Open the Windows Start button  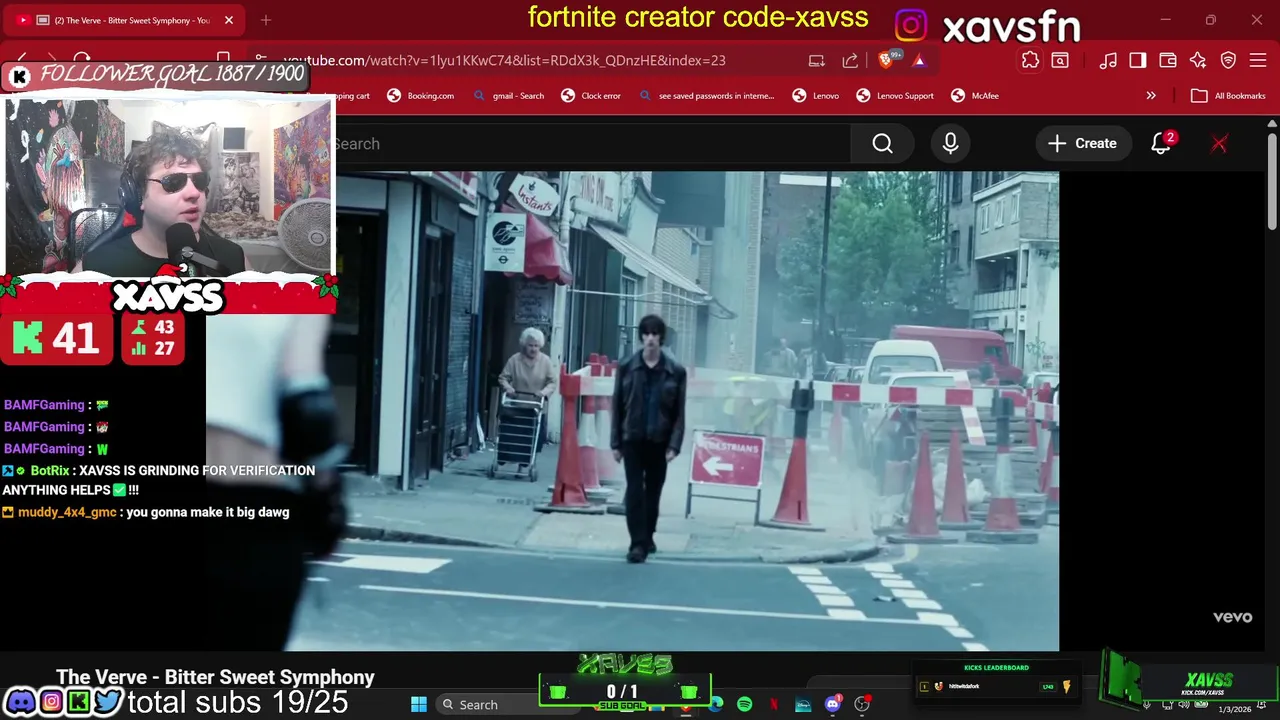(x=419, y=704)
